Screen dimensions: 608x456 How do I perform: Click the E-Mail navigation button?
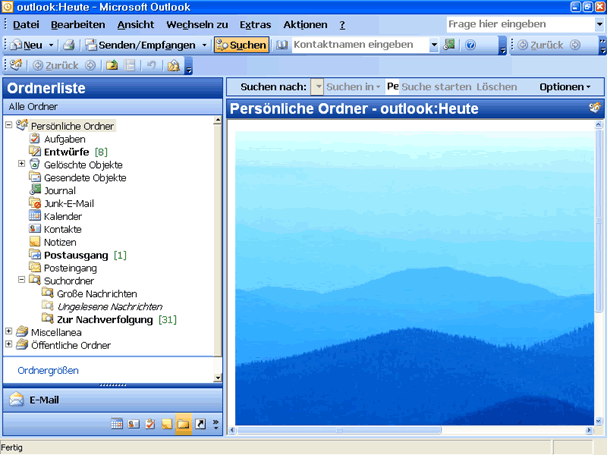point(112,400)
